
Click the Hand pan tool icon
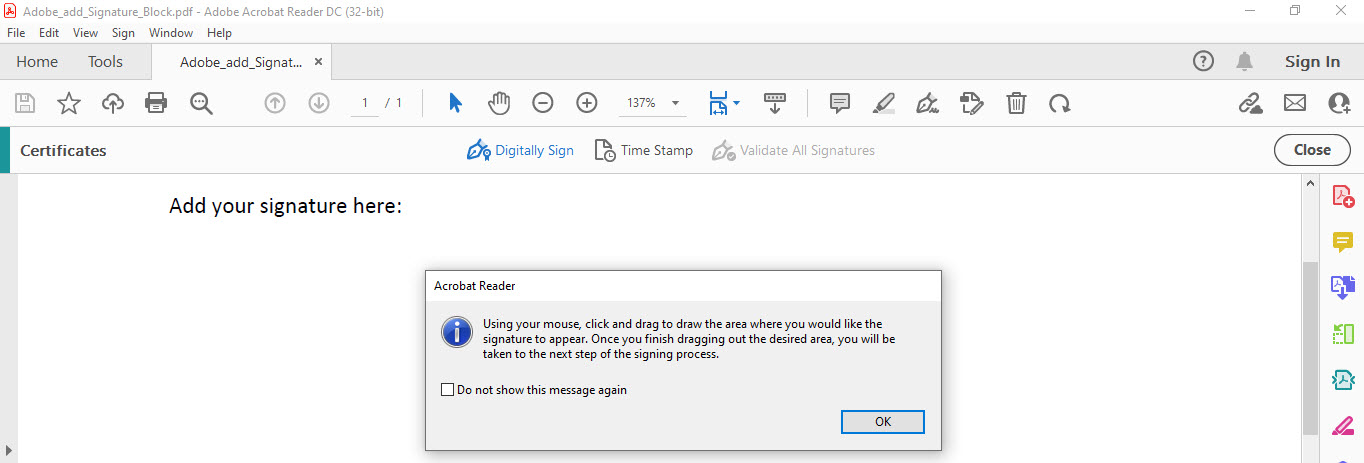click(498, 103)
